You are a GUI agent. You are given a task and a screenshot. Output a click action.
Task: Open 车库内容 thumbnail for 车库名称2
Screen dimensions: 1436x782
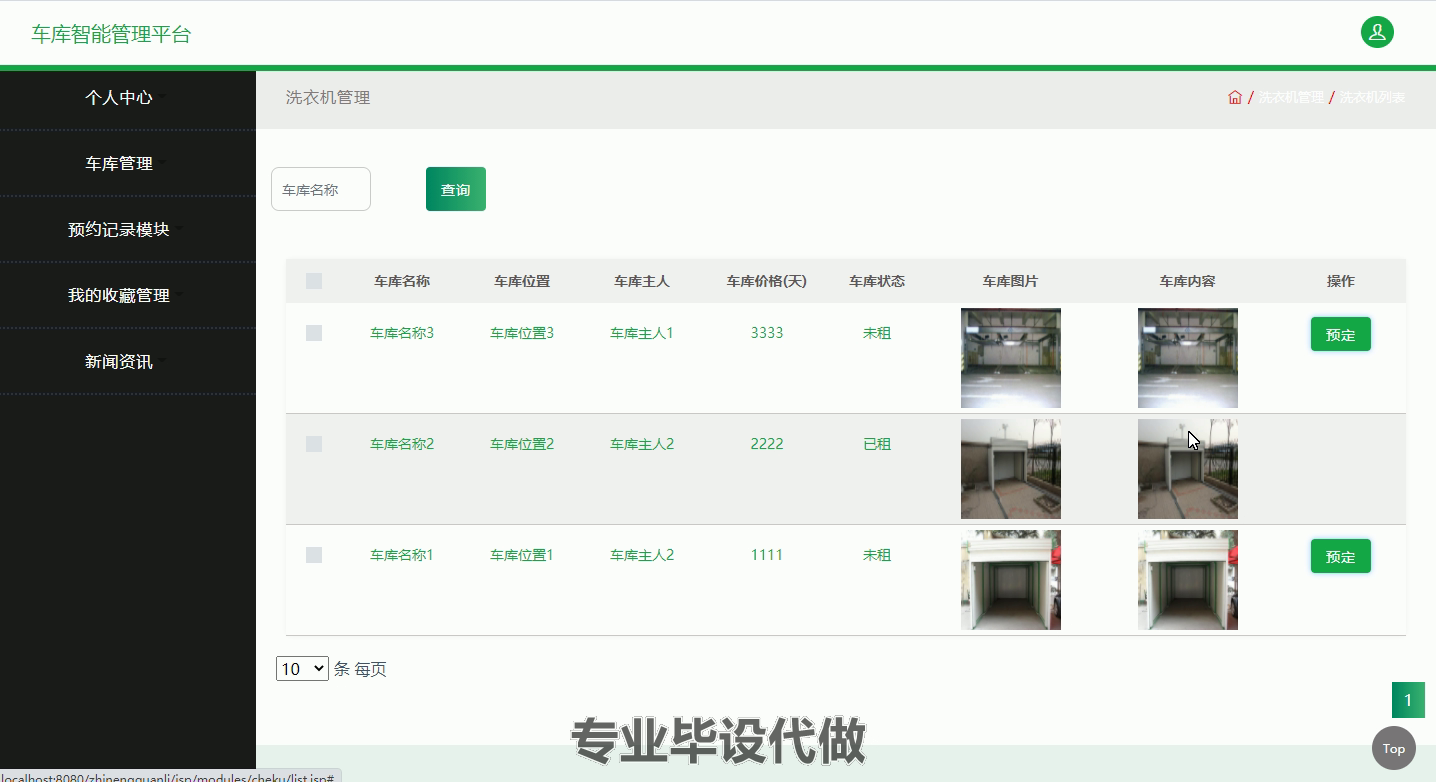1188,469
